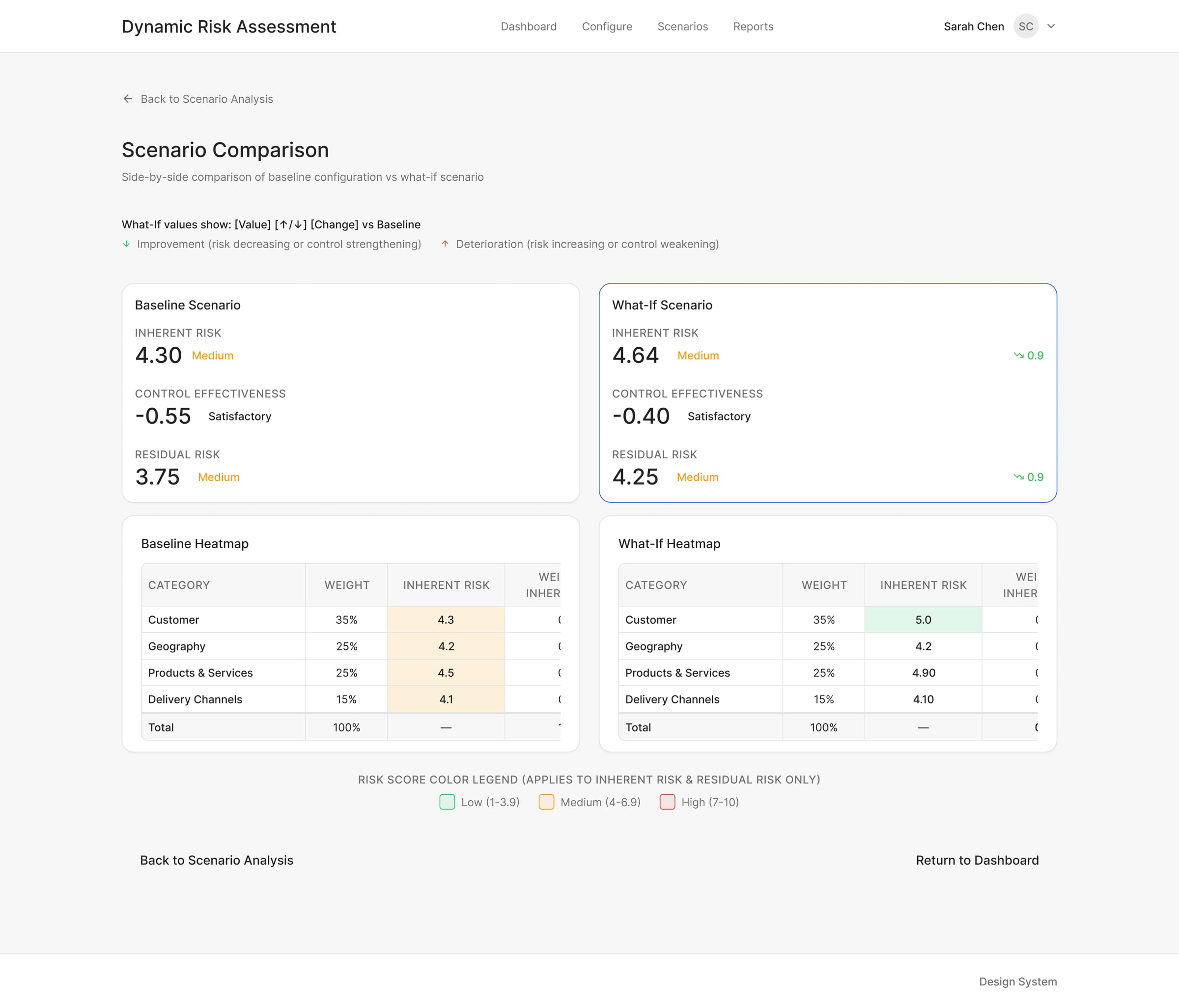Click the back arrow icon near the top
This screenshot has height=1008, width=1179.
(x=127, y=99)
